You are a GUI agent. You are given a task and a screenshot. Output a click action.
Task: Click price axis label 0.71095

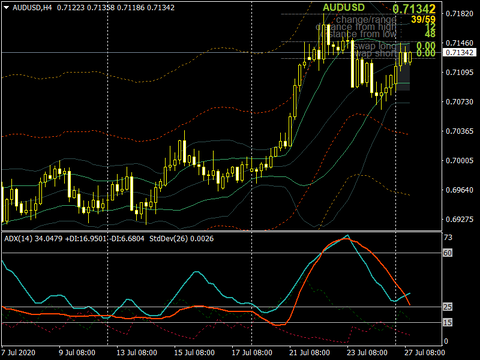[459, 72]
